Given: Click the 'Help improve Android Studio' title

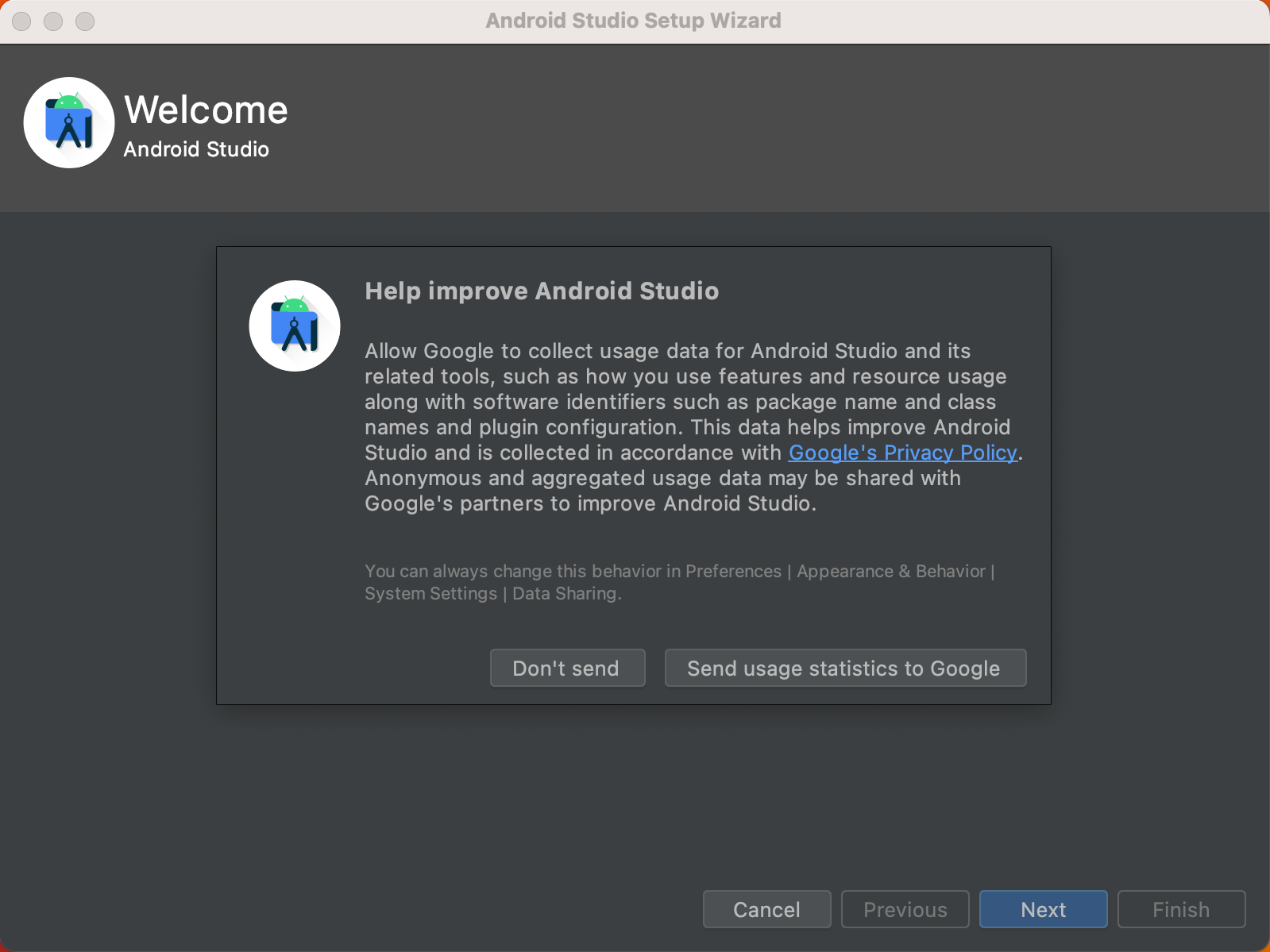Looking at the screenshot, I should tap(542, 291).
